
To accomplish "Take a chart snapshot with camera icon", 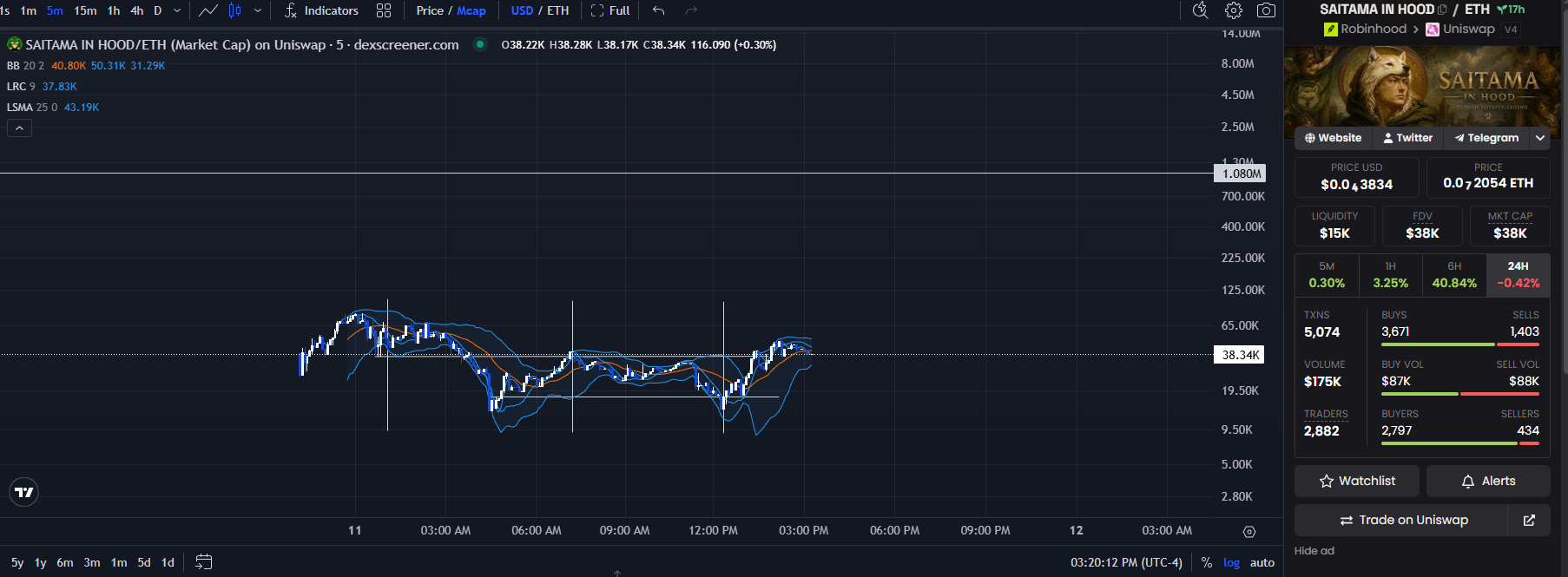I will (x=1267, y=10).
